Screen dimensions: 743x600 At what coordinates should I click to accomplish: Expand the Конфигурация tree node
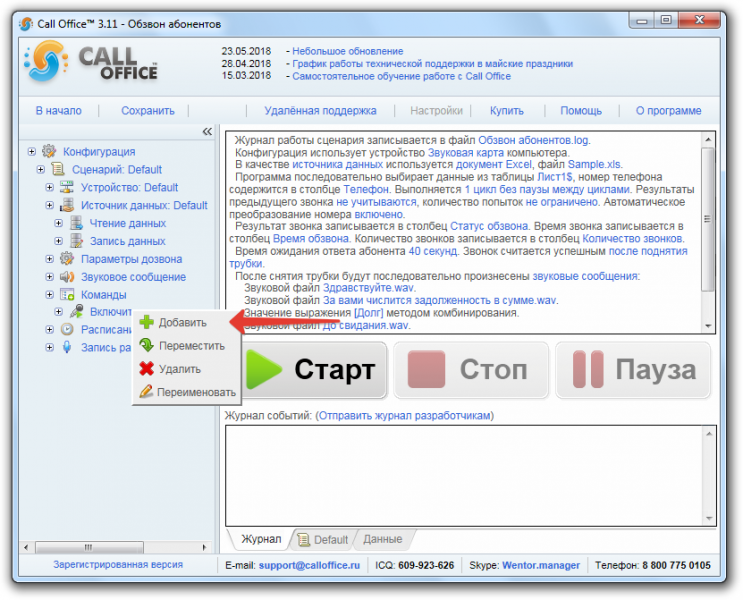[32, 152]
